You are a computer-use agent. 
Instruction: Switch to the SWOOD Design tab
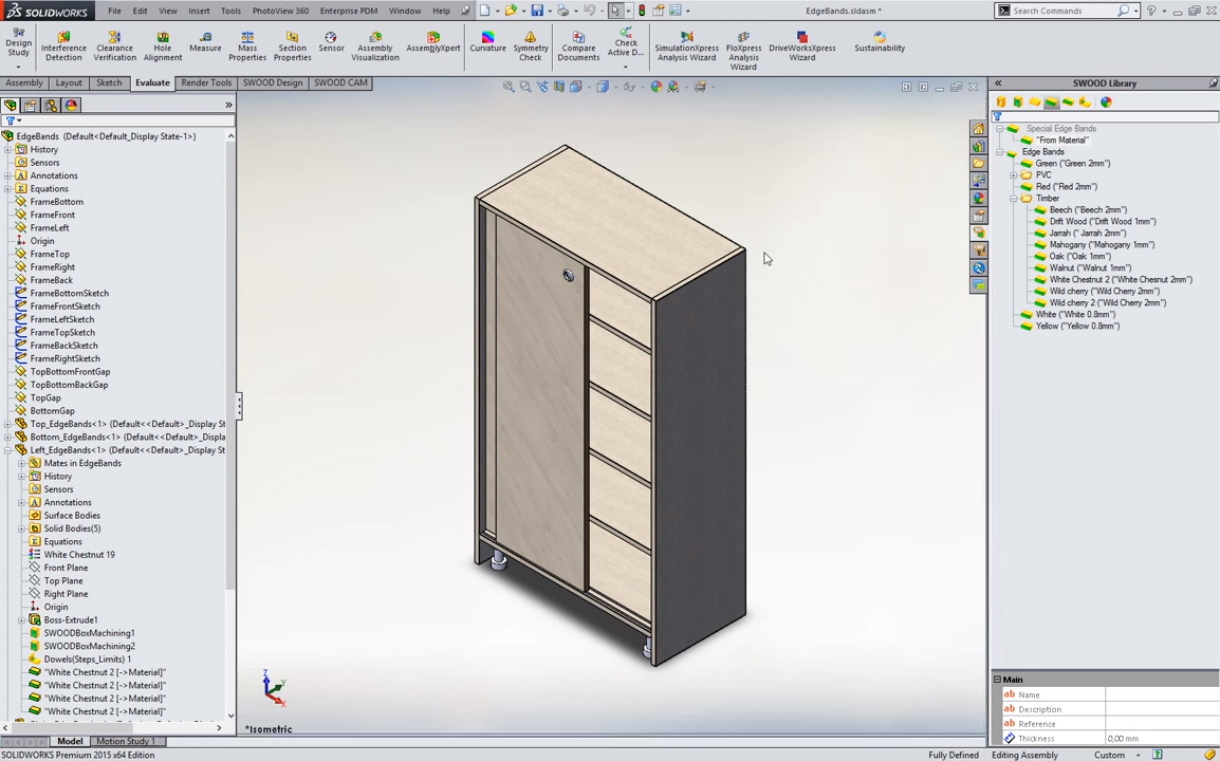pos(272,83)
